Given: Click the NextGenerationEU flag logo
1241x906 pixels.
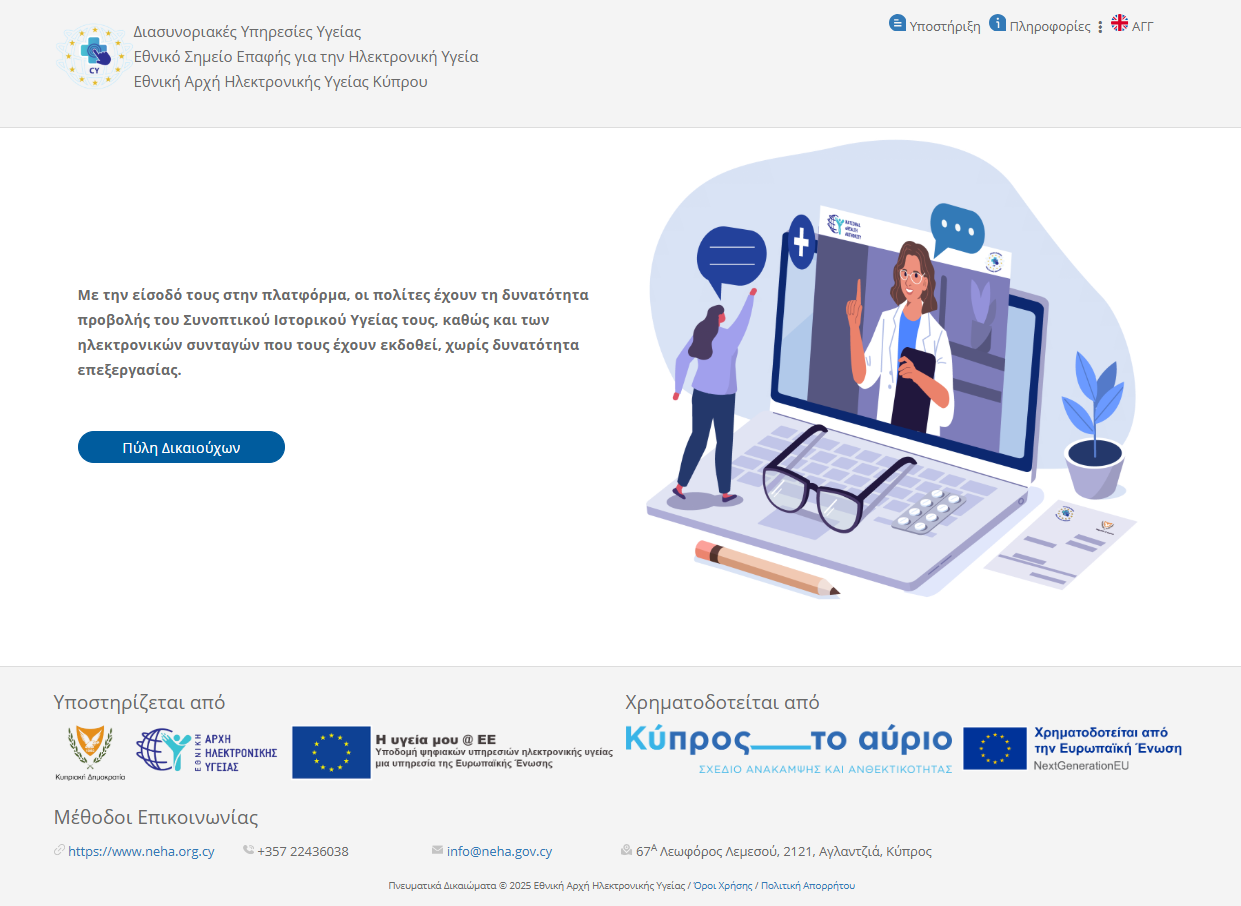Looking at the screenshot, I should click(995, 748).
